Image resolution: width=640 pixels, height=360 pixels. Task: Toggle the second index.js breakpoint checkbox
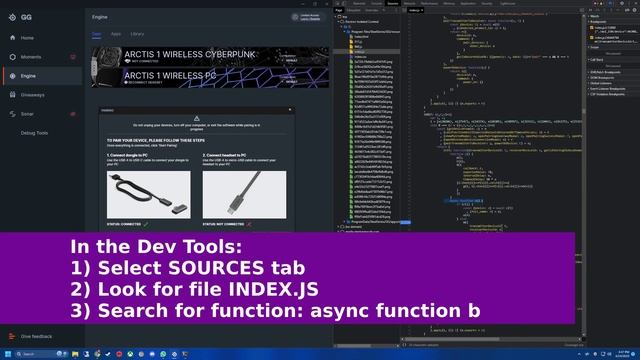click(591, 38)
